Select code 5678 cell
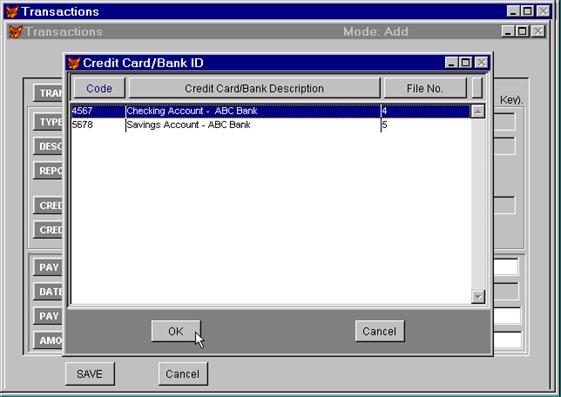Screen dimensions: 561x397 pos(98,125)
